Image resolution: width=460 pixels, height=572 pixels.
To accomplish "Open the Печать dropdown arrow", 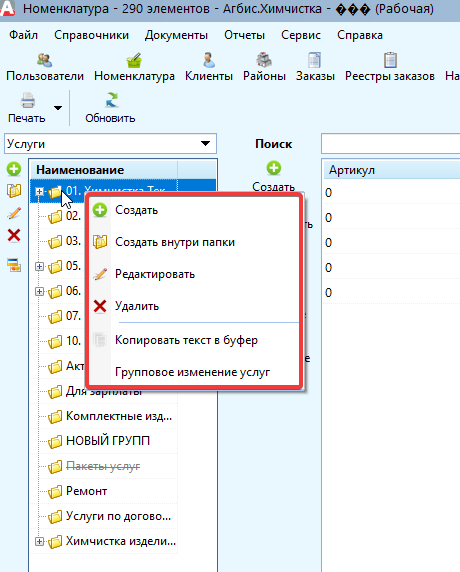I will [x=58, y=108].
